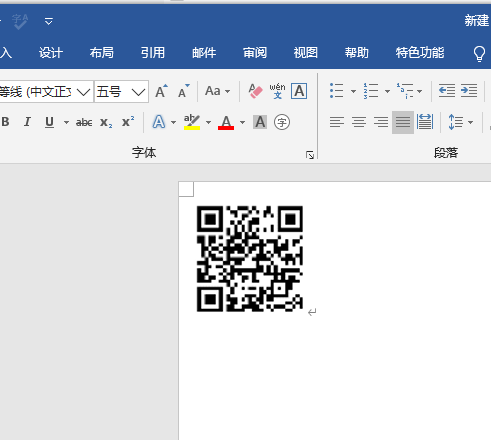
Task: Open the 设计 tab
Action: point(51,53)
